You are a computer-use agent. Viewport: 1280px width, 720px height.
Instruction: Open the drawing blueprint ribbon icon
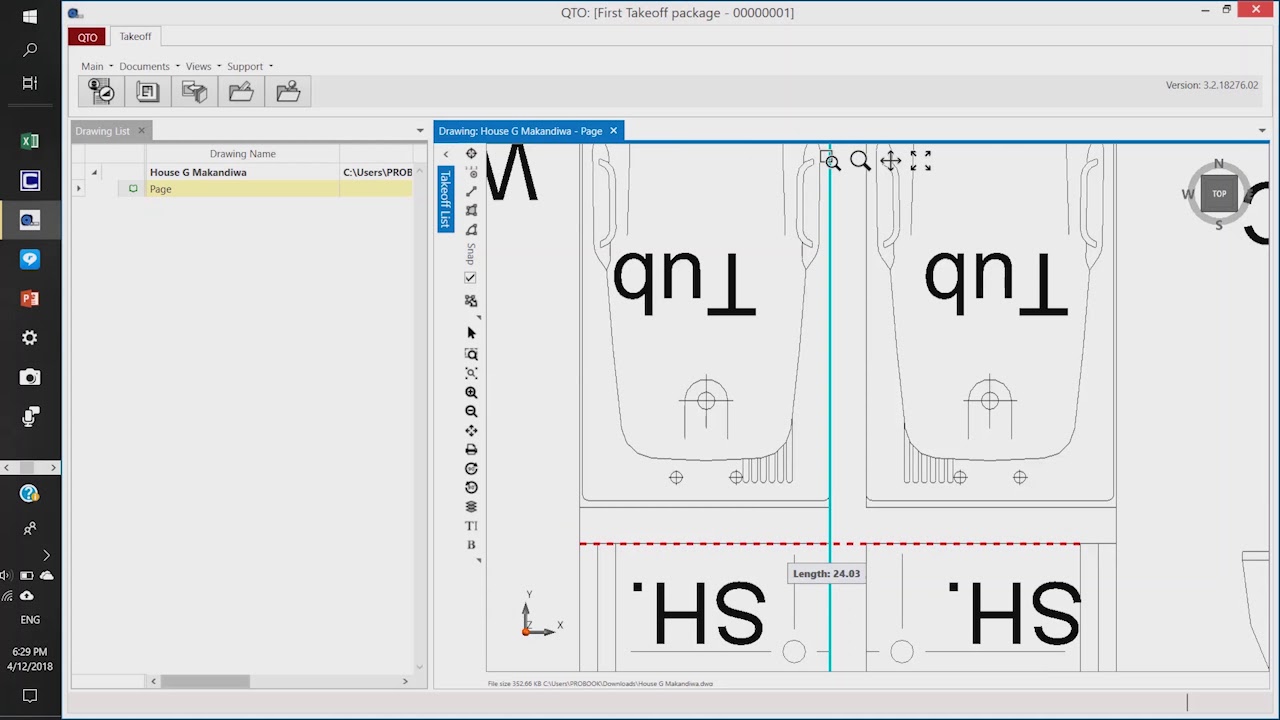pyautogui.click(x=148, y=92)
